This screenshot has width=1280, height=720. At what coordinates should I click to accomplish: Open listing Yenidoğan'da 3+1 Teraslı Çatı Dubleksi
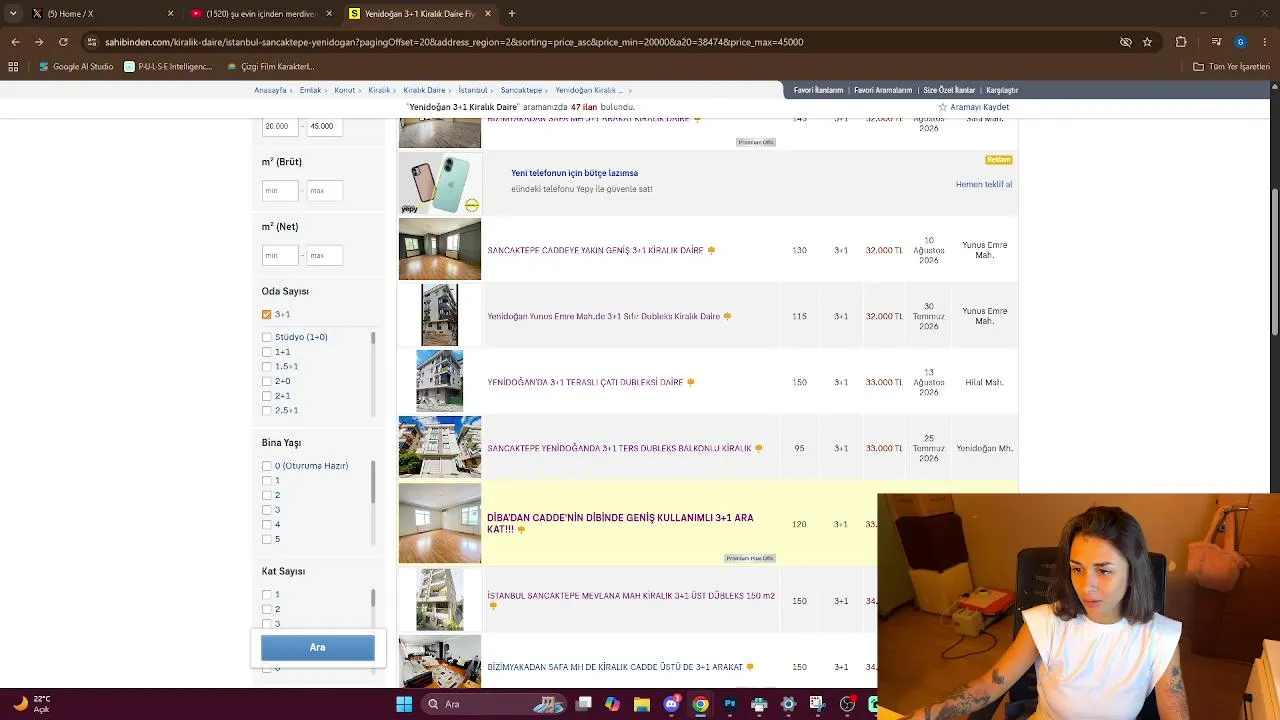585,382
